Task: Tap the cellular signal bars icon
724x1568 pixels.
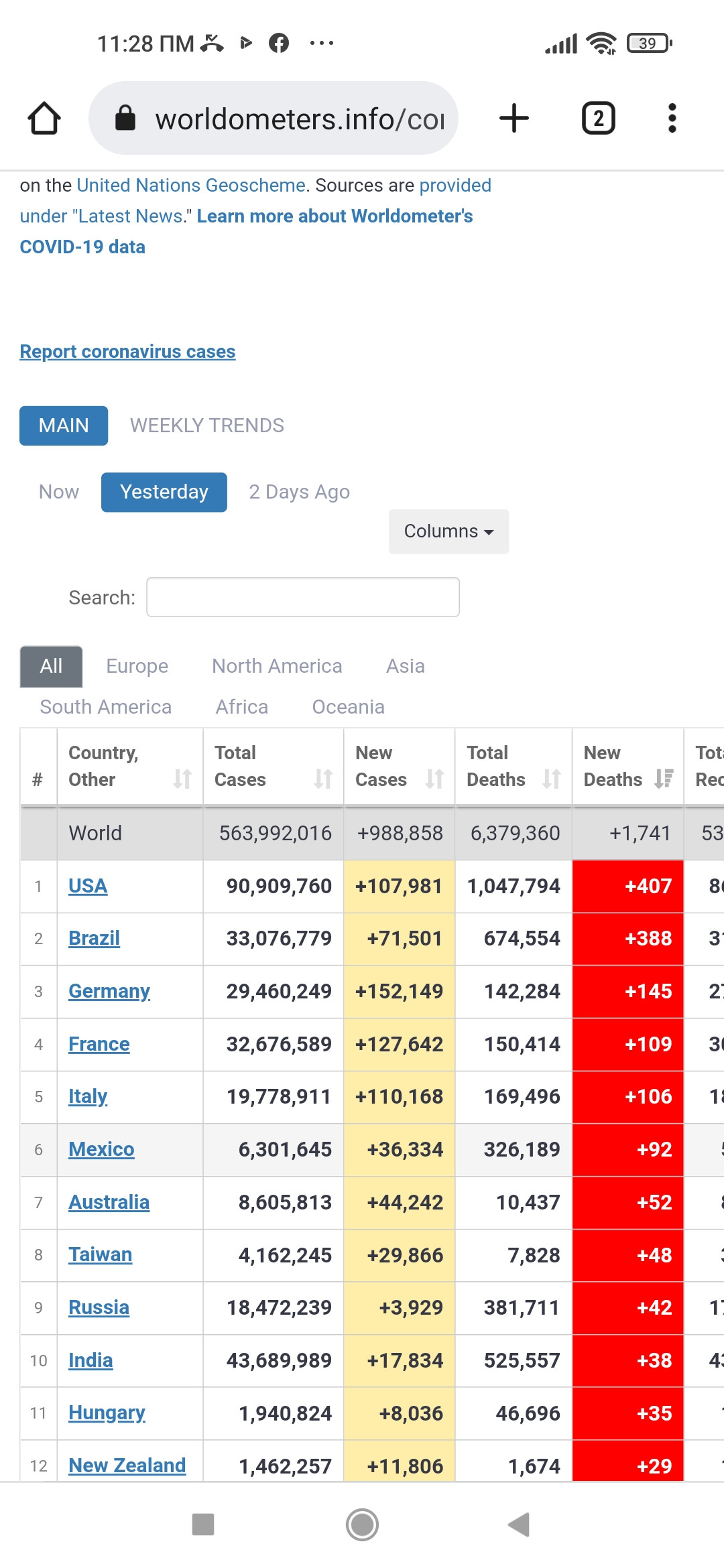Action: (x=561, y=44)
